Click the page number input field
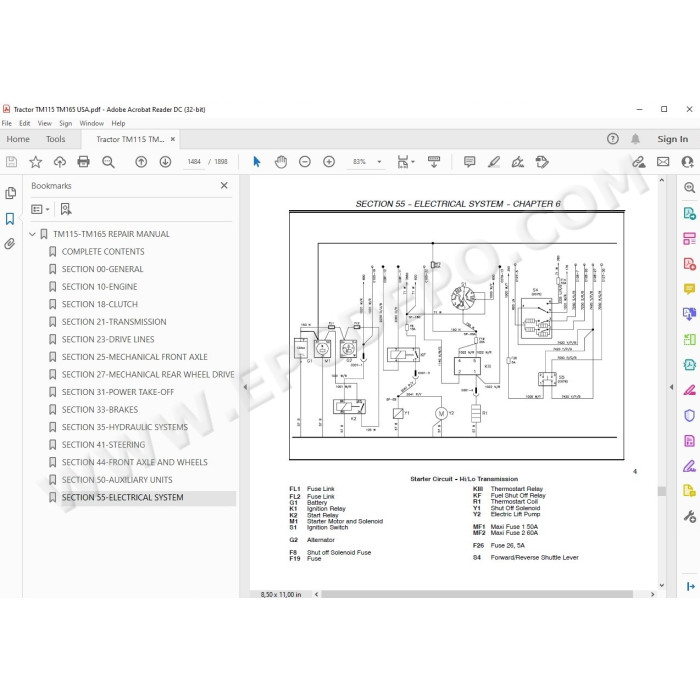Image resolution: width=700 pixels, height=700 pixels. (x=194, y=162)
